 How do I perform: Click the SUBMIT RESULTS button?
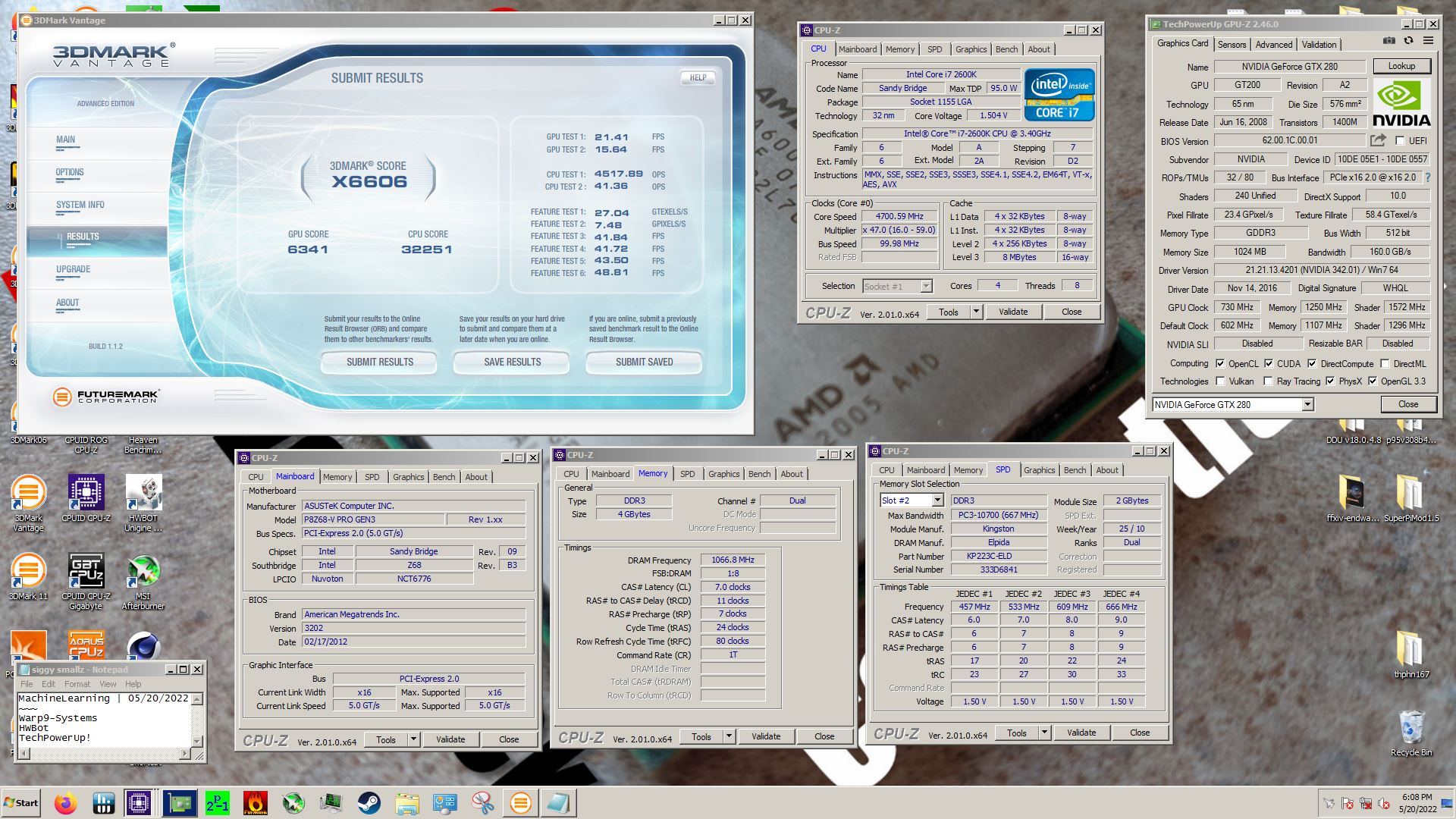pyautogui.click(x=379, y=362)
